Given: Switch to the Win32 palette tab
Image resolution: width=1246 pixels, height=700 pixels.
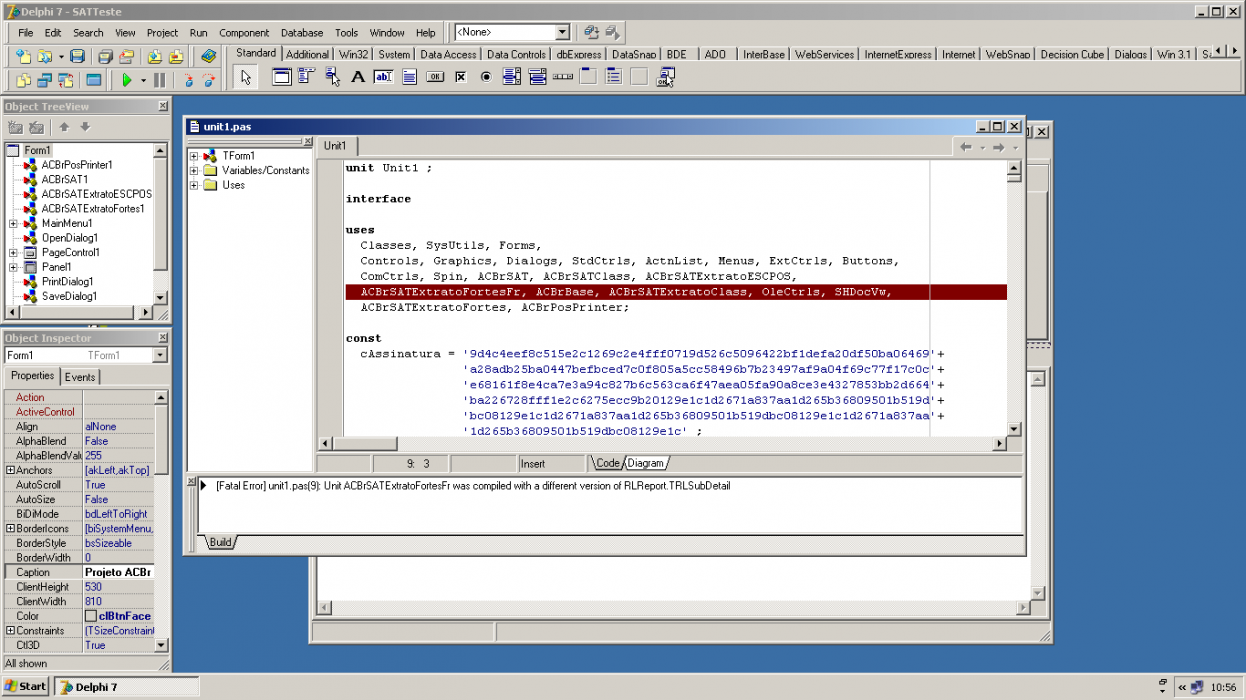Looking at the screenshot, I should coord(353,54).
